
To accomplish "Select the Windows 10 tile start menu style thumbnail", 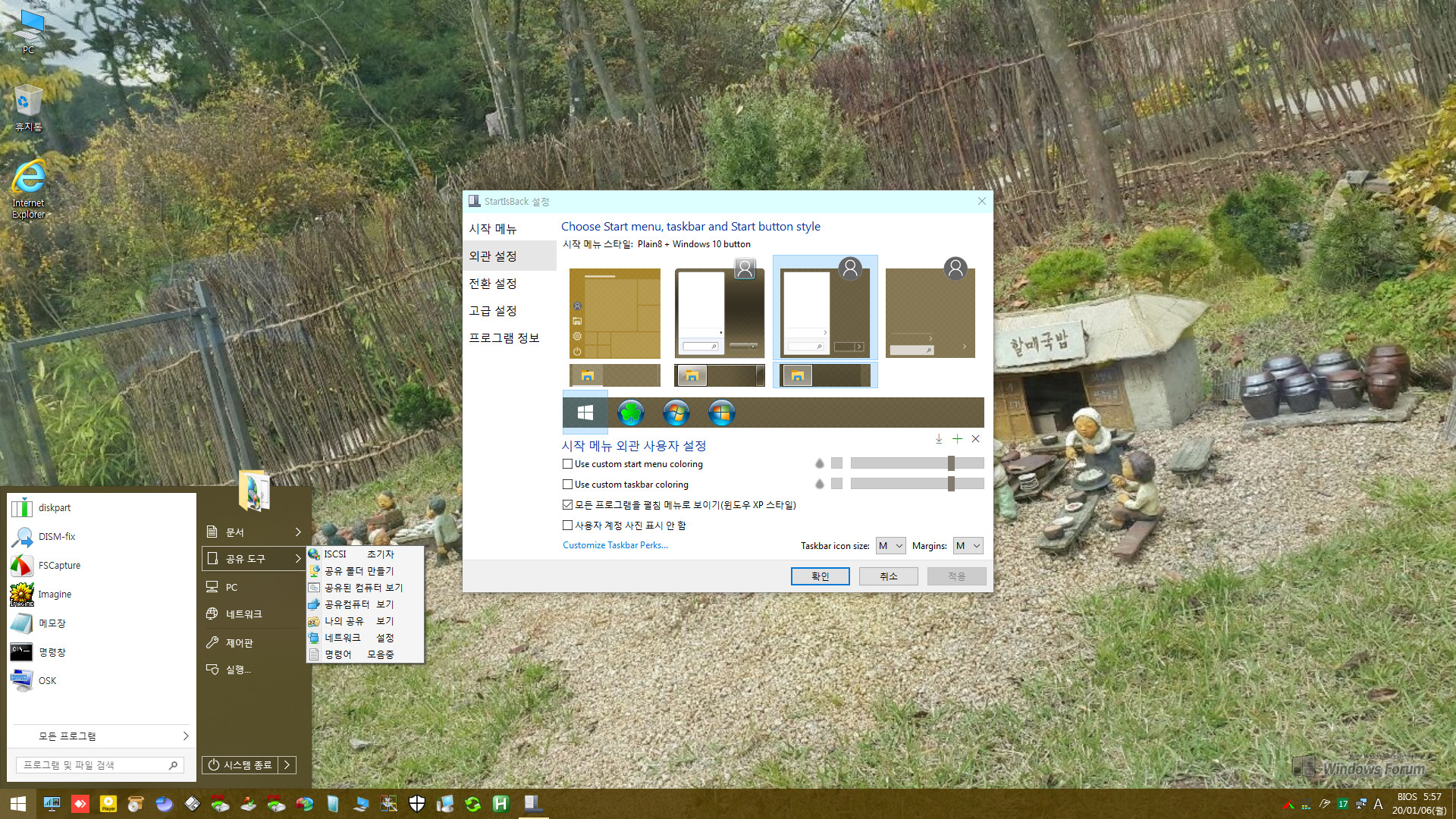I will point(614,312).
